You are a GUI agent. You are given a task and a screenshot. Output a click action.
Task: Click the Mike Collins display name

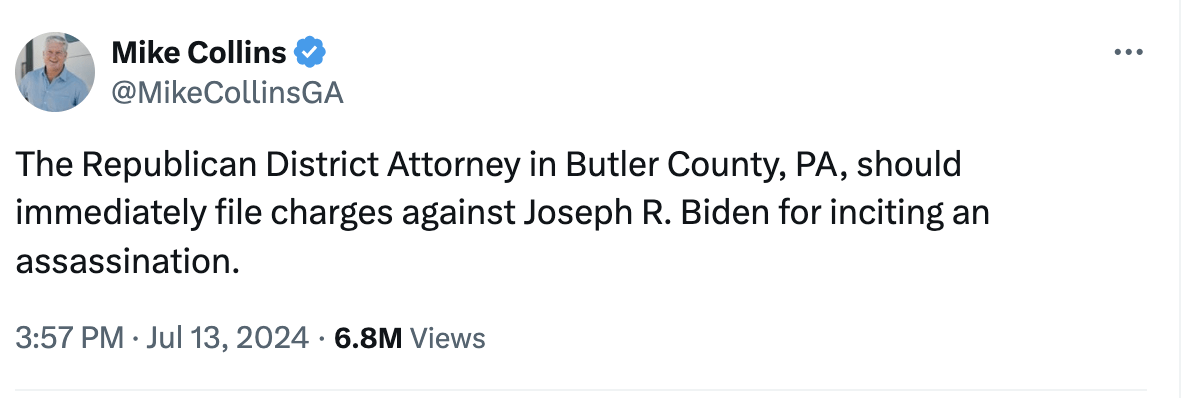point(199,53)
